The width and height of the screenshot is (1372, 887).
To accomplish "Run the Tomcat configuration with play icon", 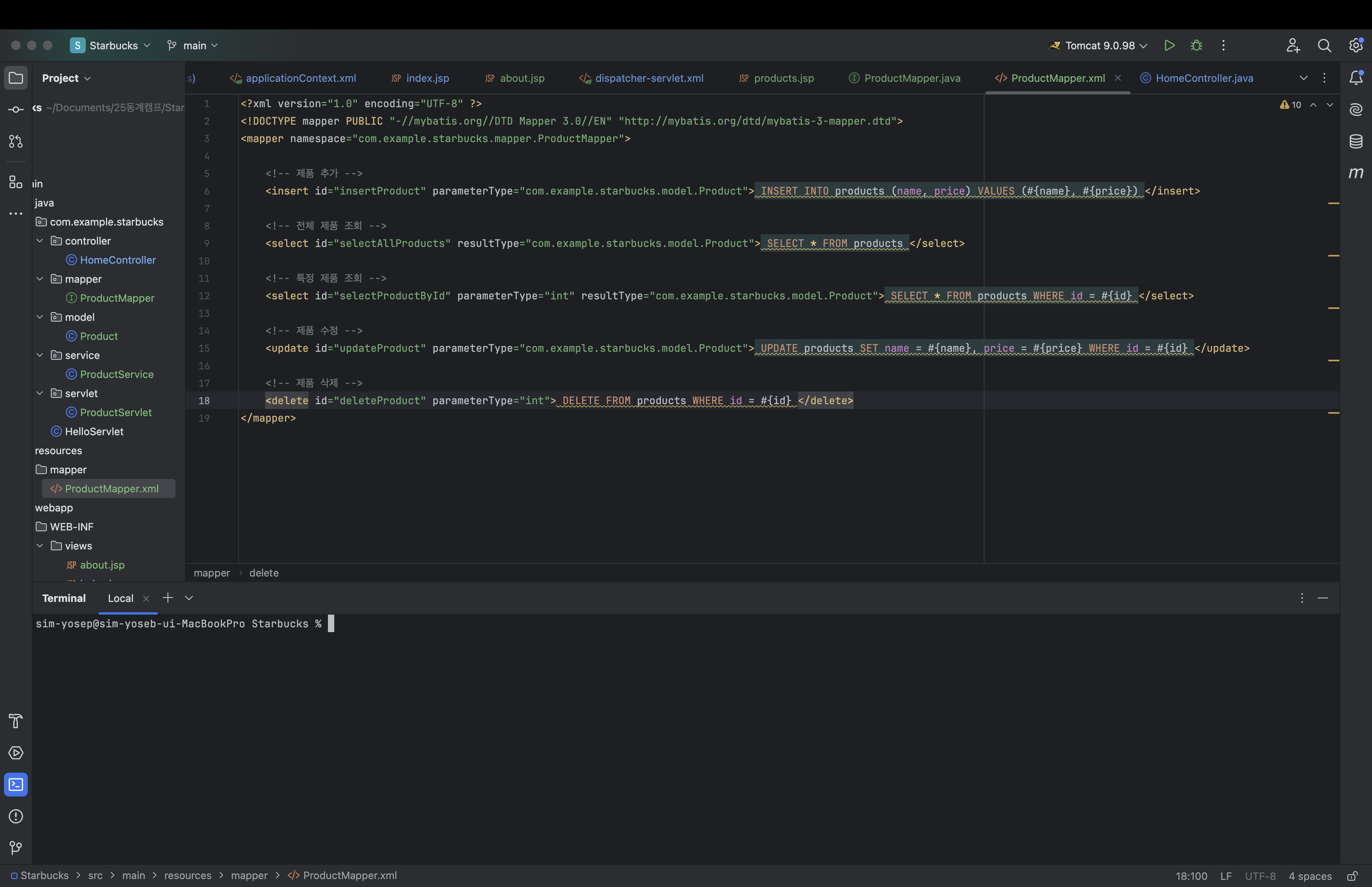I will coord(1169,46).
